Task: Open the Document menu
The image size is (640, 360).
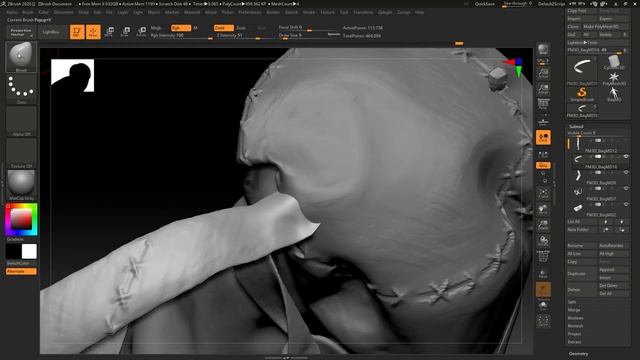Action: pyautogui.click(x=64, y=13)
